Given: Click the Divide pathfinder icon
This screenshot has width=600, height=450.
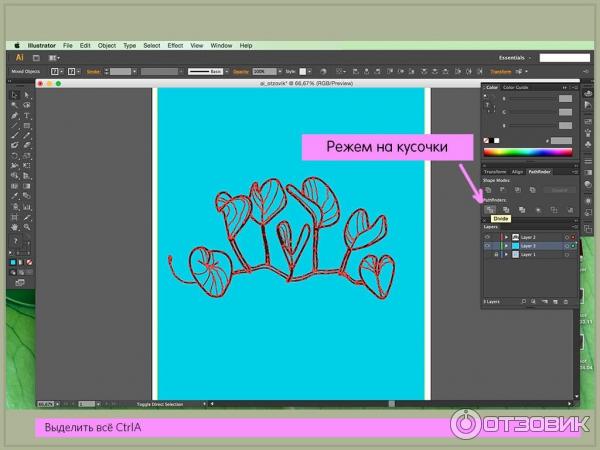Looking at the screenshot, I should point(490,209).
